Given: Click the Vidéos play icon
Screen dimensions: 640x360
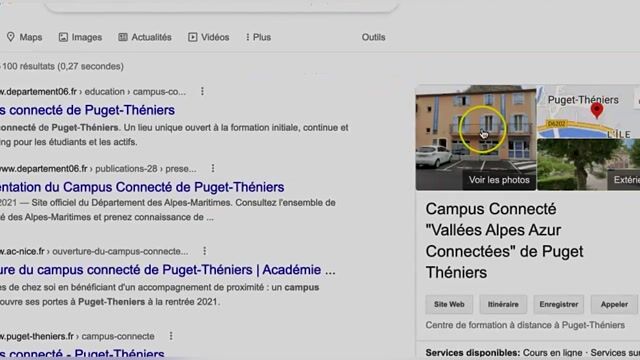Looking at the screenshot, I should [x=193, y=37].
